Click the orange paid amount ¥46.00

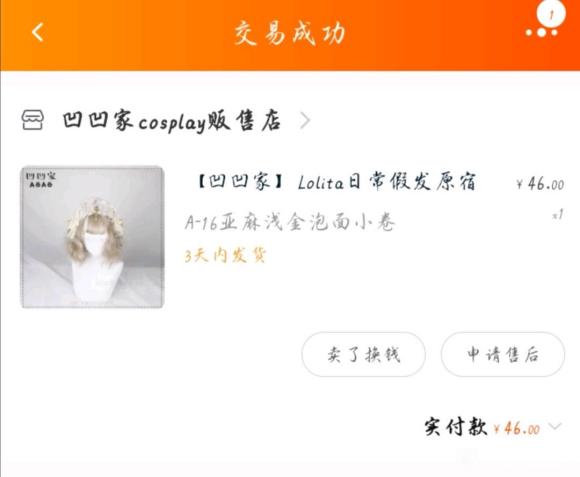tap(517, 429)
